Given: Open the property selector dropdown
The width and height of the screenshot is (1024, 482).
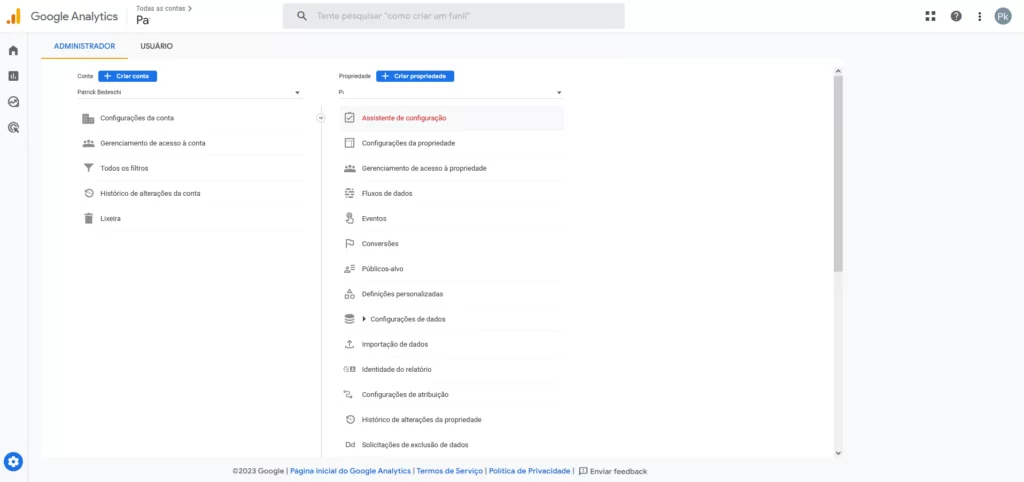Looking at the screenshot, I should coord(450,92).
